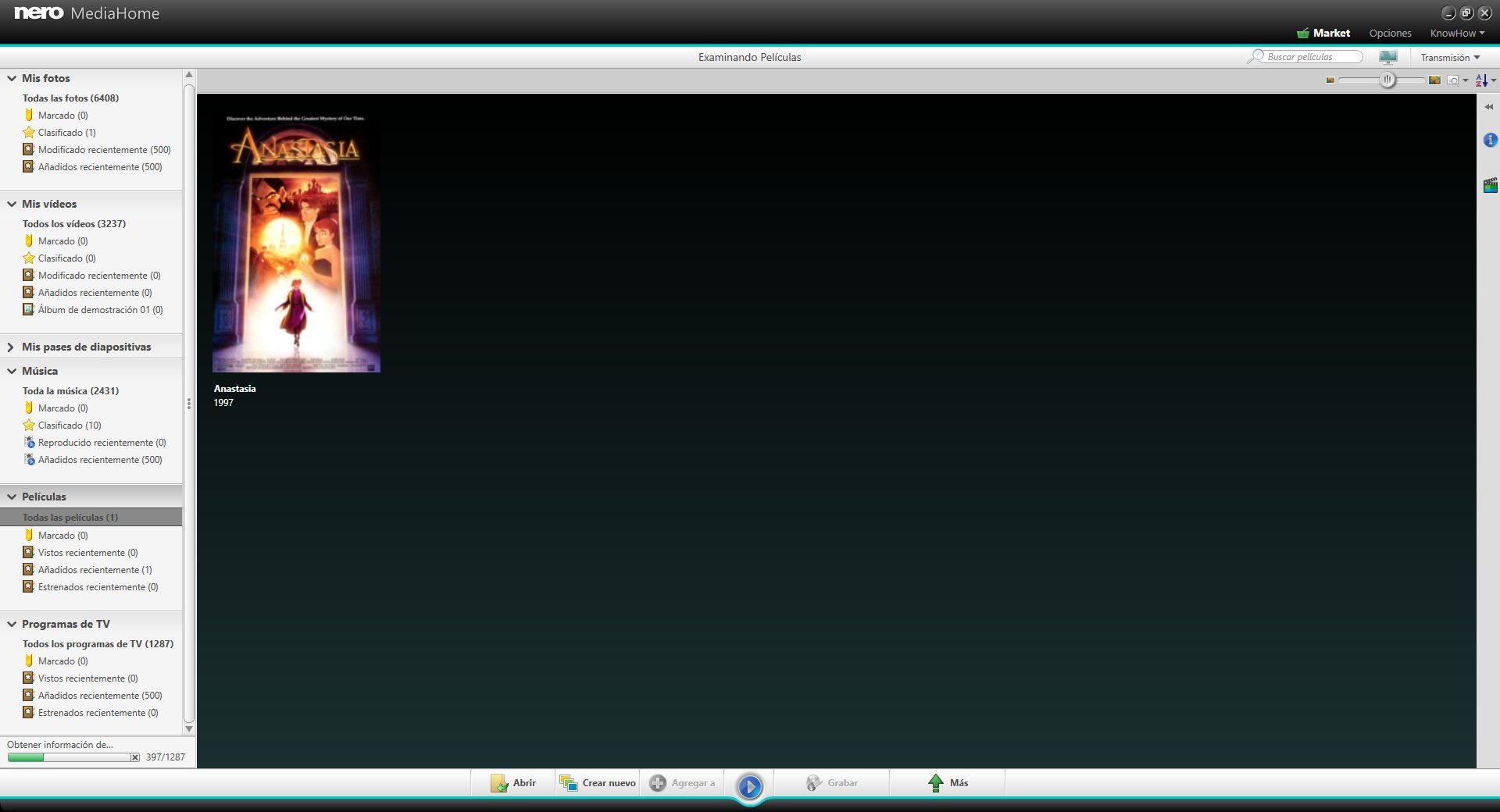
Task: Open the Market shopping basket icon
Action: (1302, 33)
